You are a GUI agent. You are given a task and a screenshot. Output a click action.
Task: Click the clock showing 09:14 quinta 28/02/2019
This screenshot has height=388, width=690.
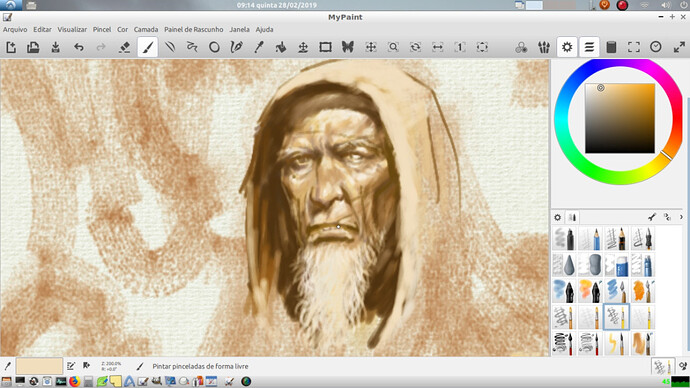277,5
